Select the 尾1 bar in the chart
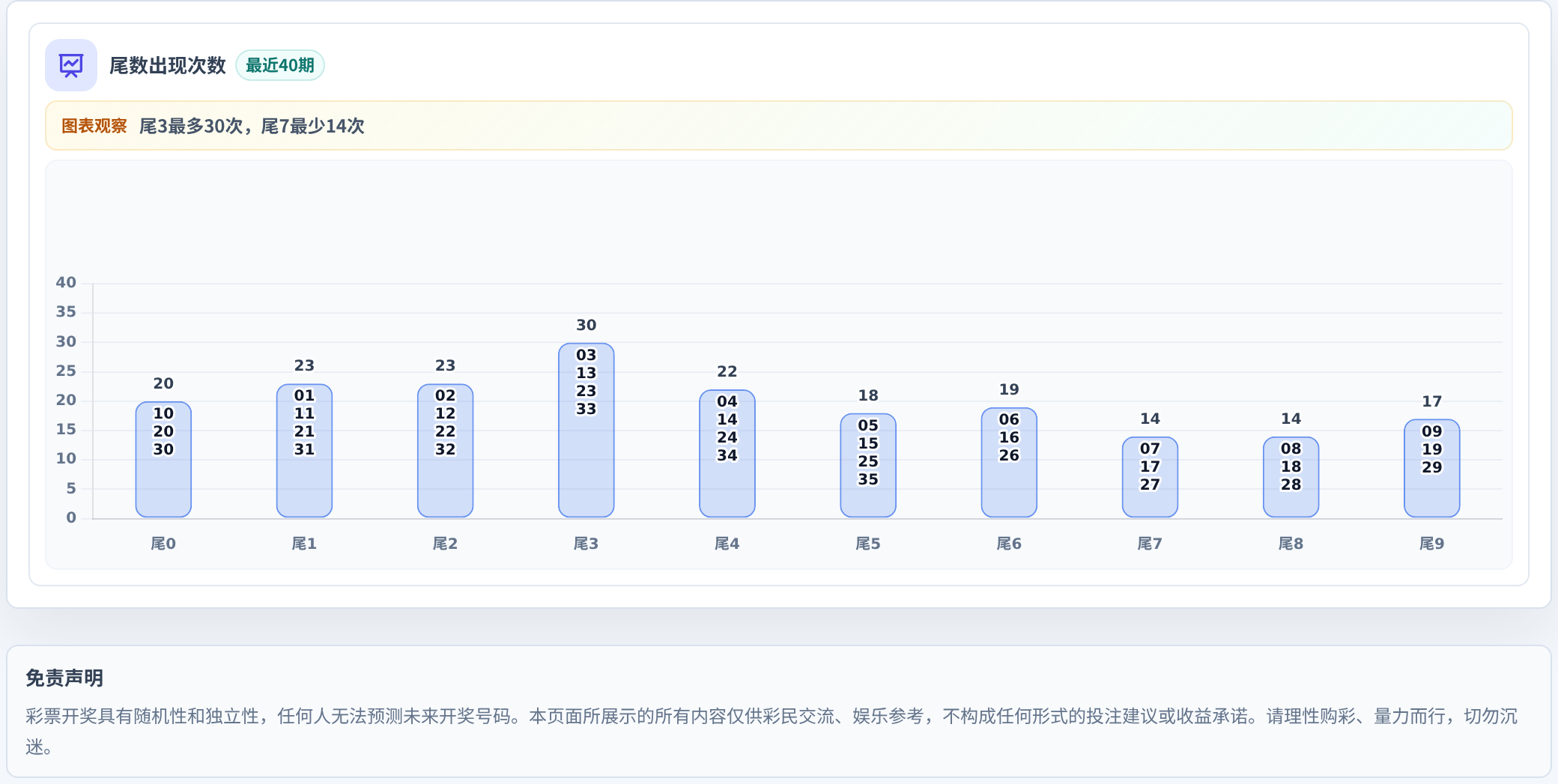 pyautogui.click(x=304, y=451)
